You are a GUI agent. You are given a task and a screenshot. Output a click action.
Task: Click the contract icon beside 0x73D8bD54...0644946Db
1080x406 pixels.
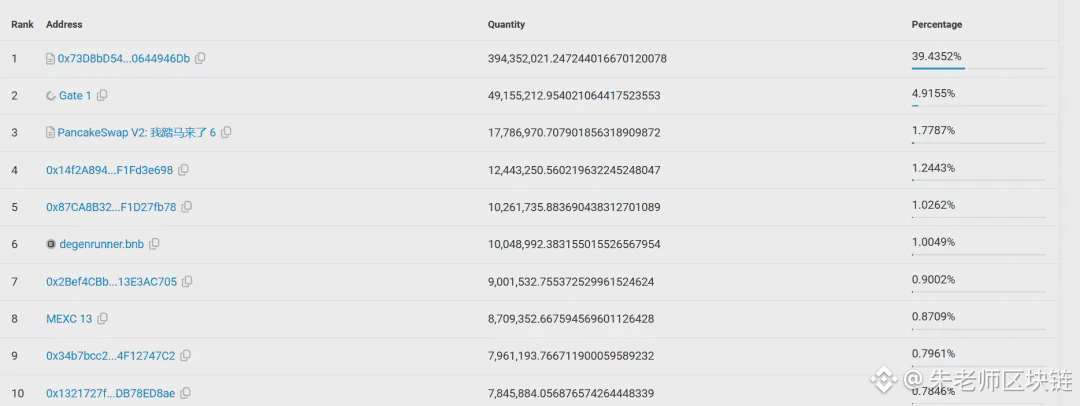(50, 59)
